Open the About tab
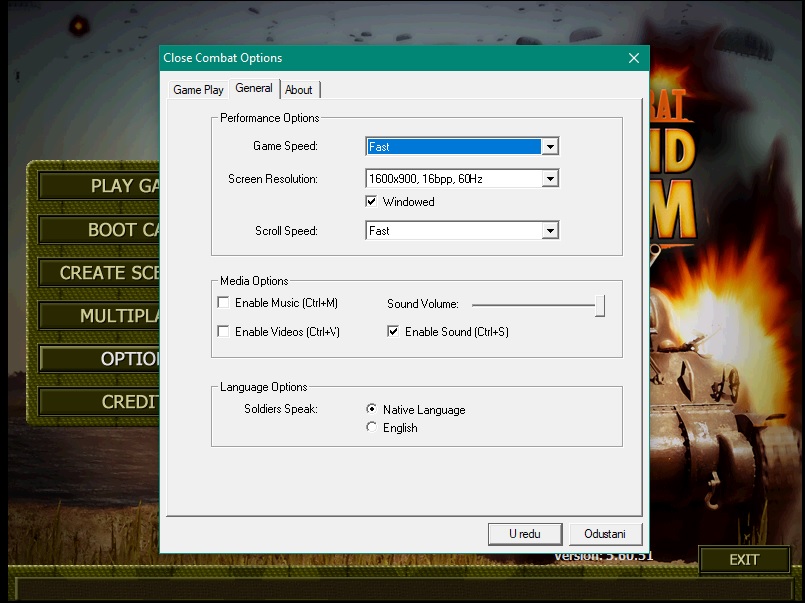The image size is (805, 603). pyautogui.click(x=299, y=90)
